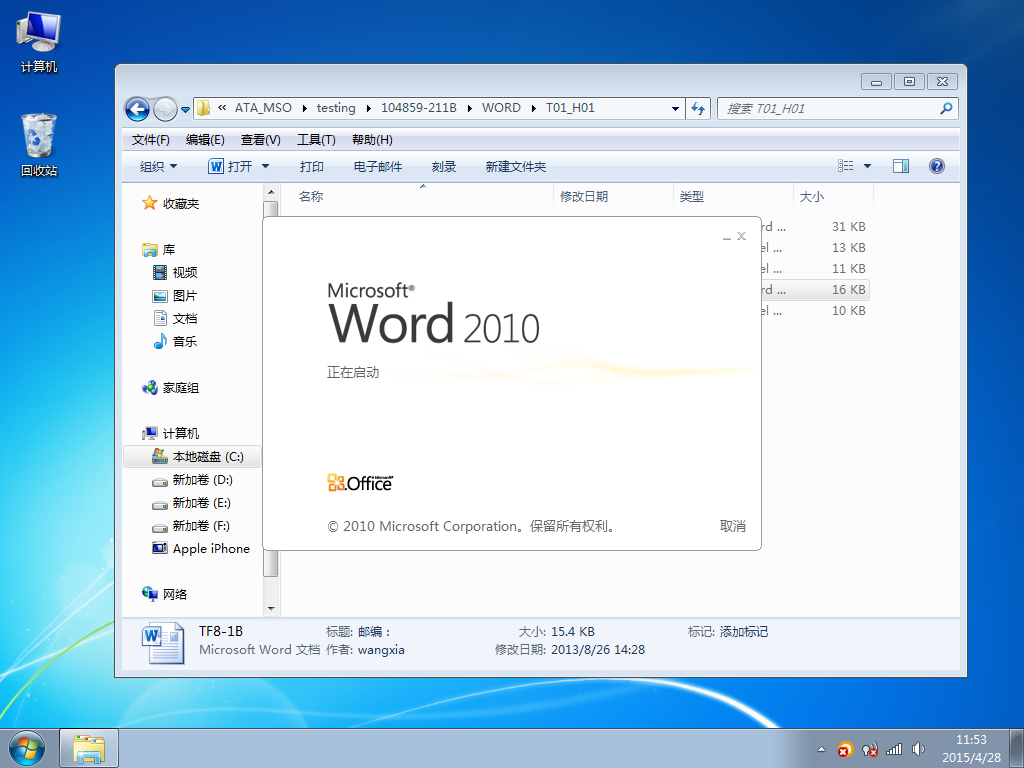Click navigation pane scroll down arrow
Image resolution: width=1024 pixels, height=768 pixels.
(271, 609)
